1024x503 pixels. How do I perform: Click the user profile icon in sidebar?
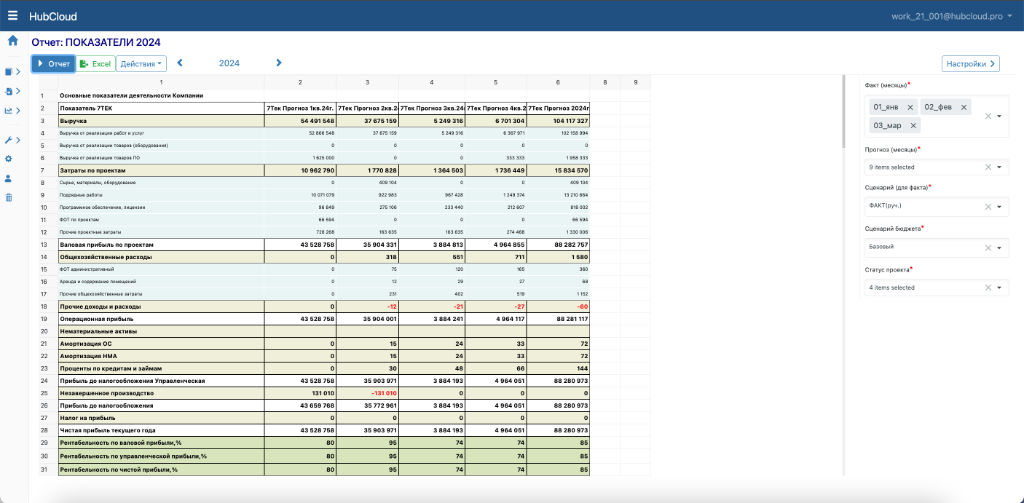[x=9, y=178]
